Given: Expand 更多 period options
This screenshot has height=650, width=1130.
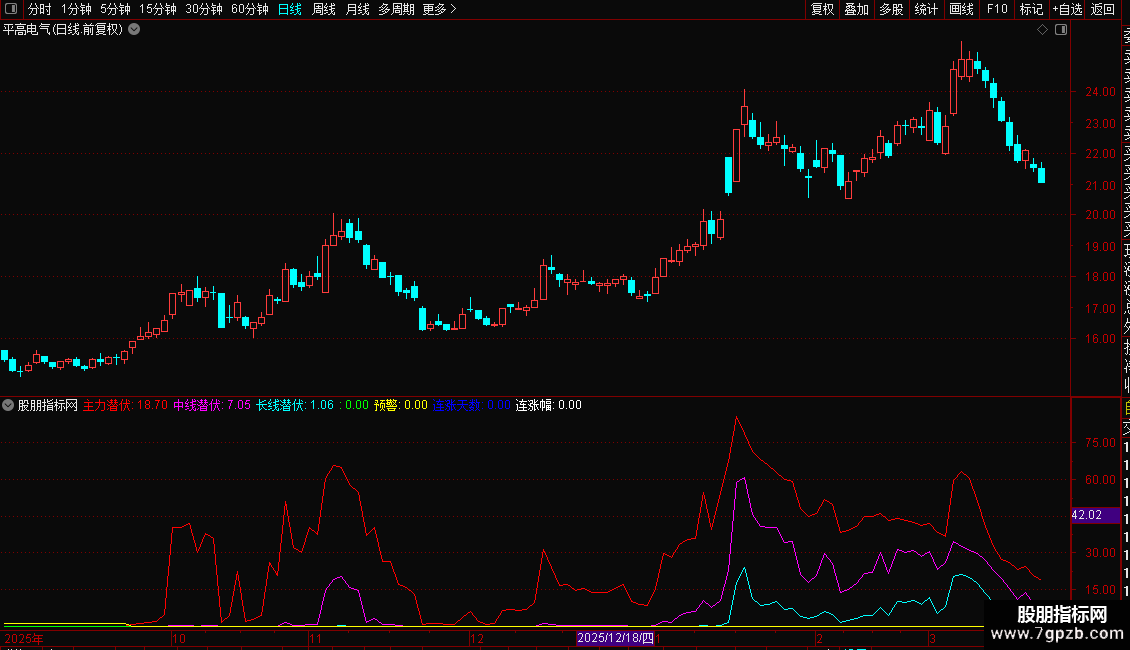Looking at the screenshot, I should [440, 9].
